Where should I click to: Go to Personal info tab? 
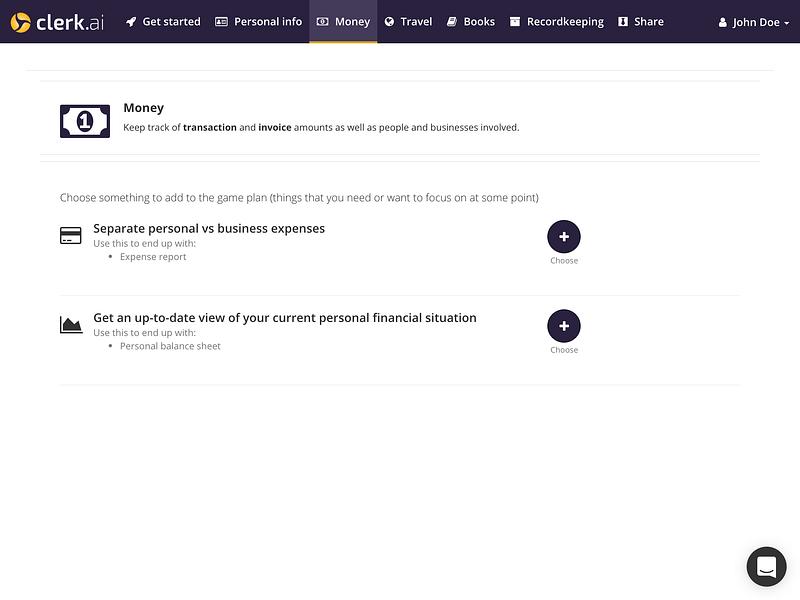point(259,21)
